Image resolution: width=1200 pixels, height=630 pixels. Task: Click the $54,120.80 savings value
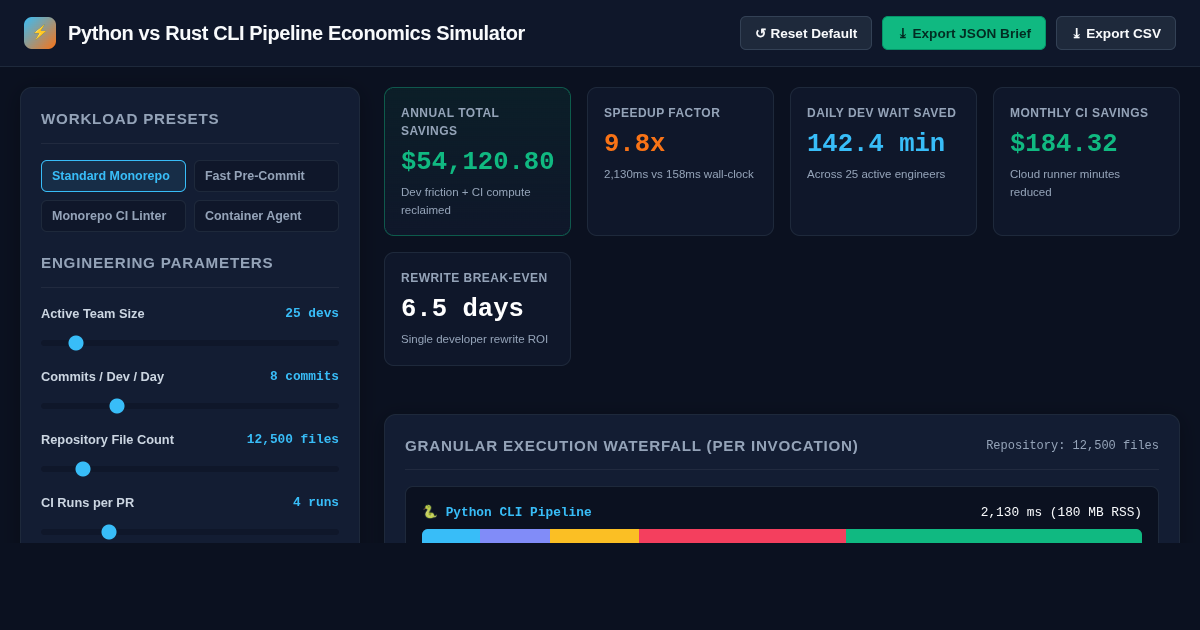coord(477,162)
